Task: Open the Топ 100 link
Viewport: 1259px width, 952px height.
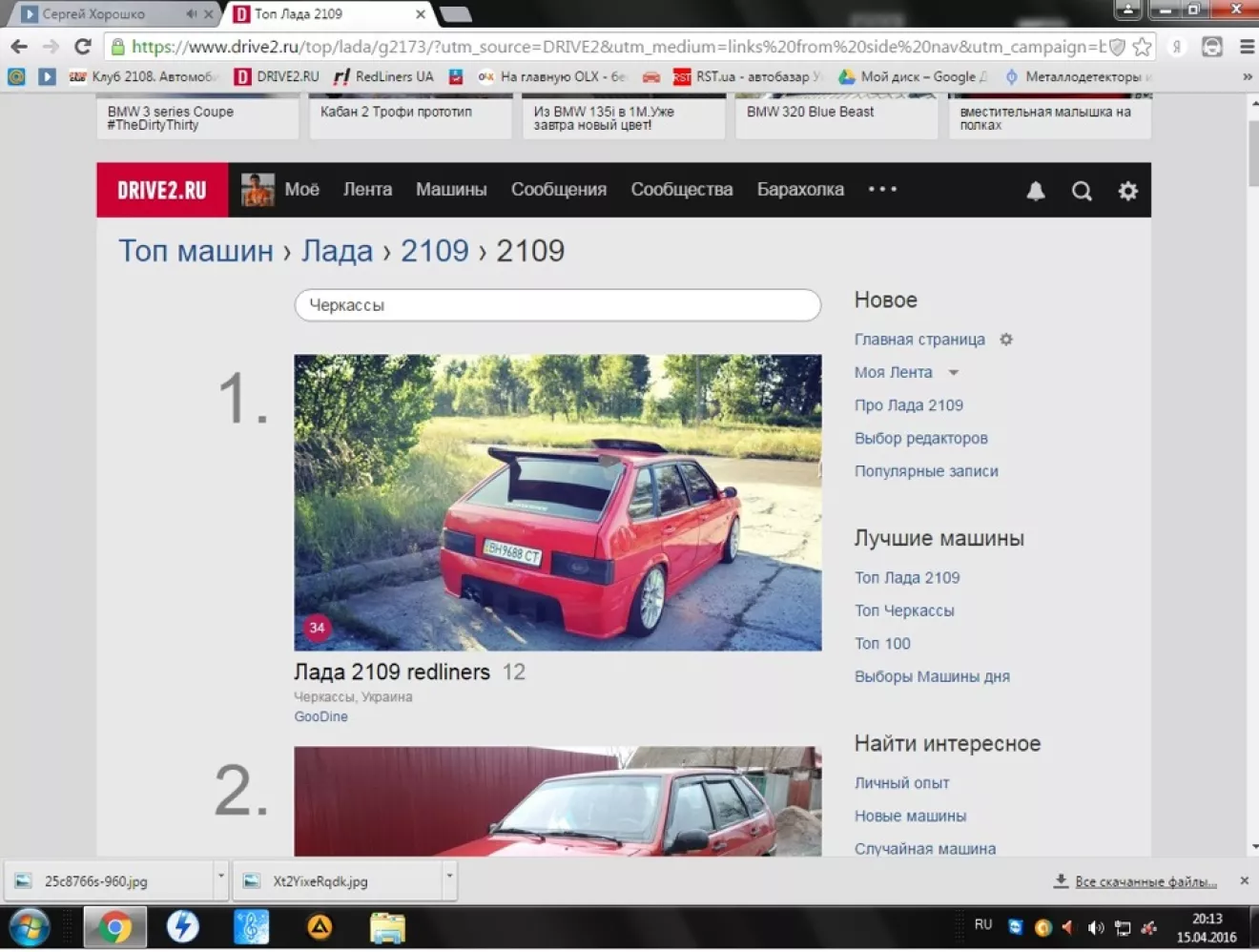Action: point(882,643)
